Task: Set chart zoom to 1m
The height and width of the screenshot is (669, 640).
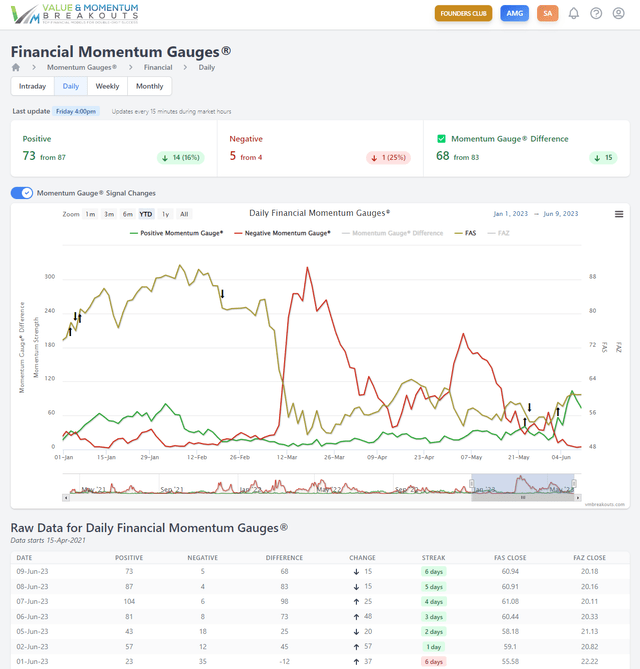Action: pyautogui.click(x=90, y=214)
